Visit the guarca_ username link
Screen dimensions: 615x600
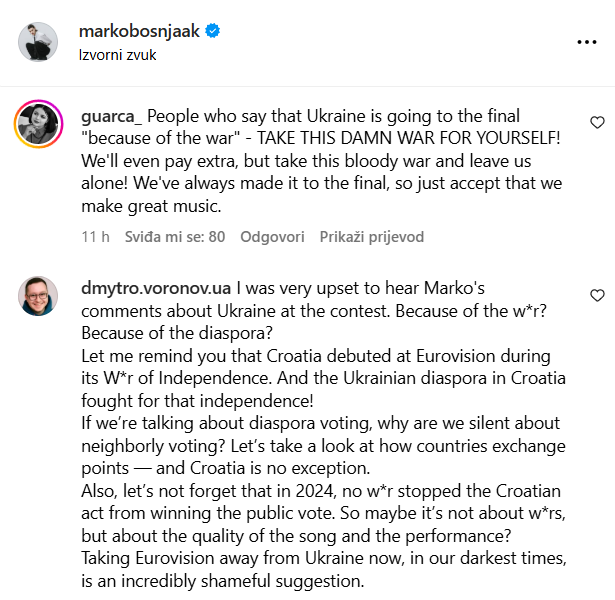click(x=111, y=116)
